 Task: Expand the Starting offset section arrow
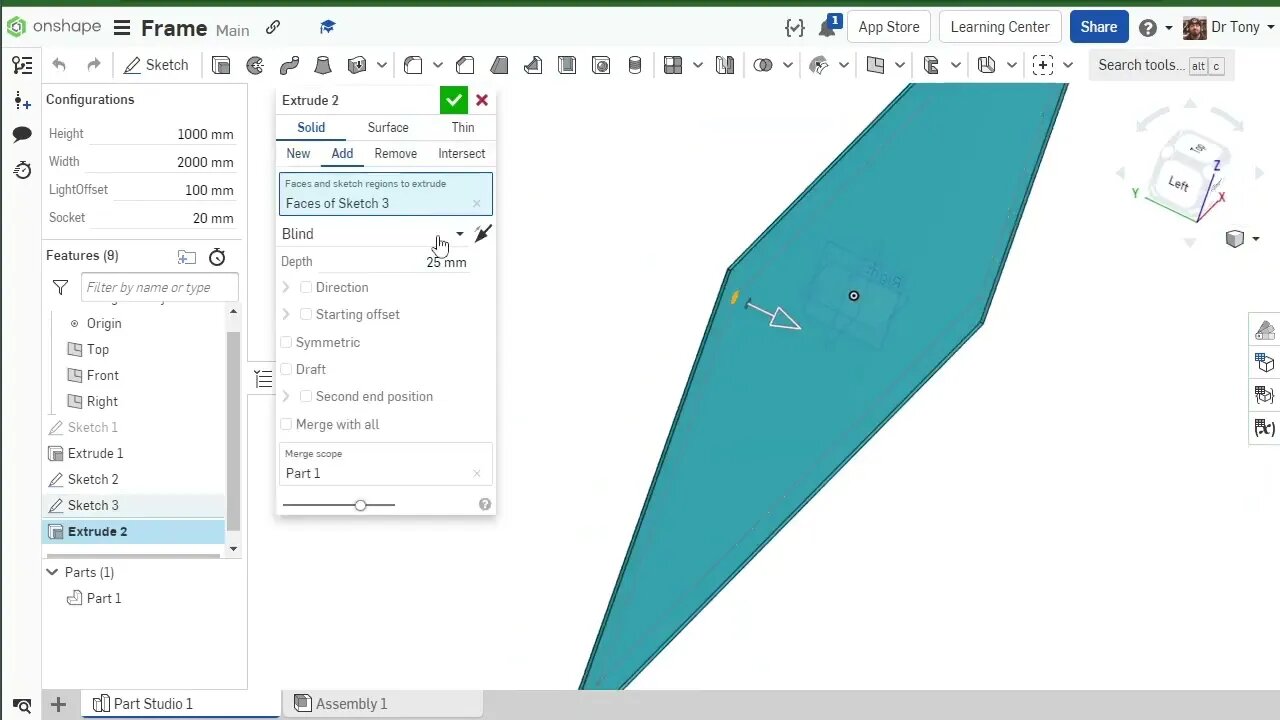pyautogui.click(x=286, y=315)
